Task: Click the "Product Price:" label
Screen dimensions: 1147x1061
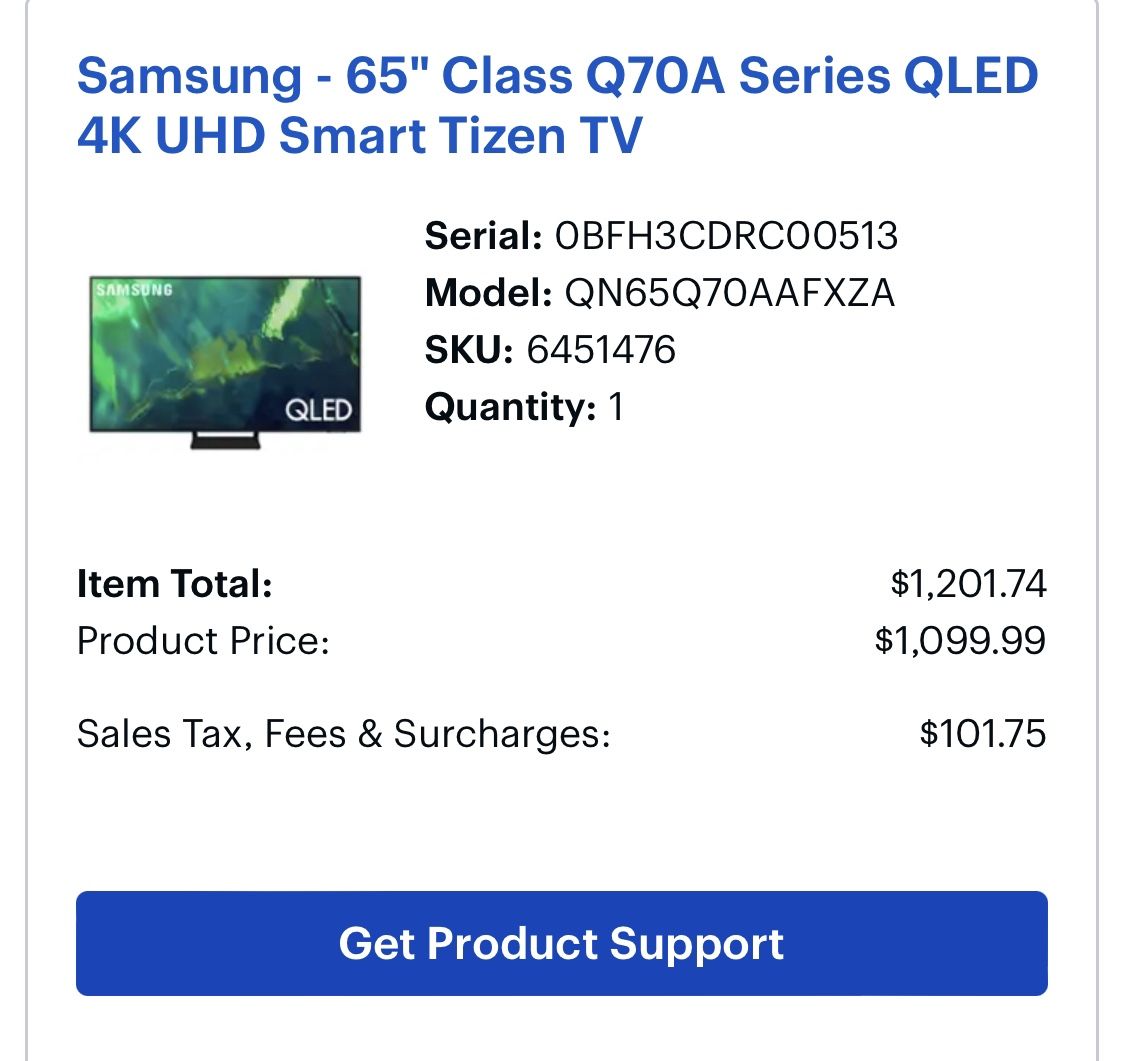Action: [x=203, y=640]
